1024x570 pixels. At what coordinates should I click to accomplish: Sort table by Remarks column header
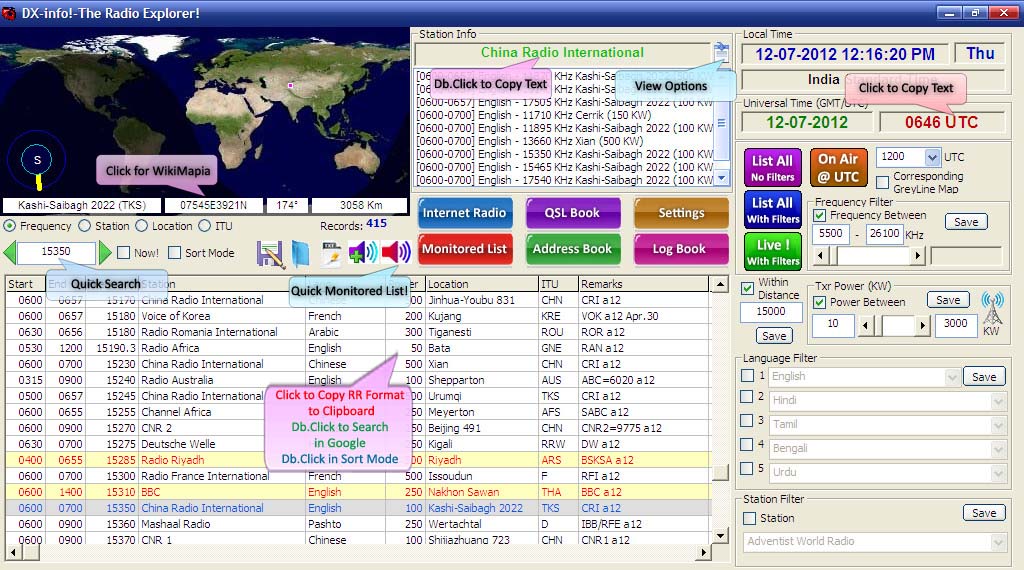click(643, 284)
